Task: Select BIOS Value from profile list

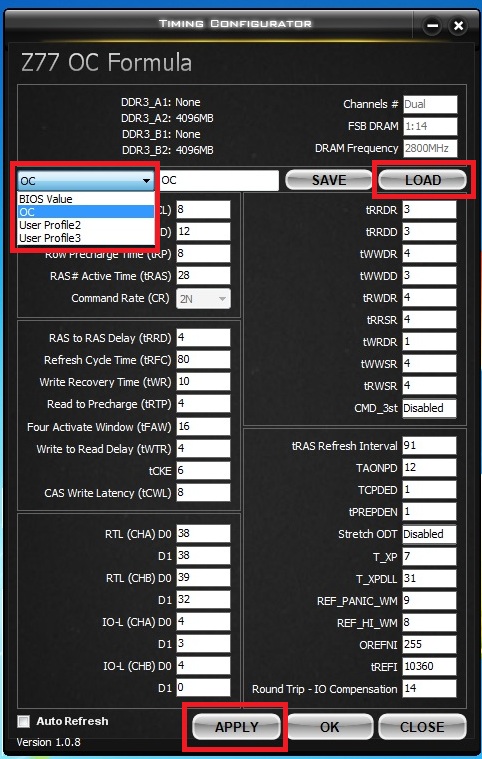Action: pos(86,199)
